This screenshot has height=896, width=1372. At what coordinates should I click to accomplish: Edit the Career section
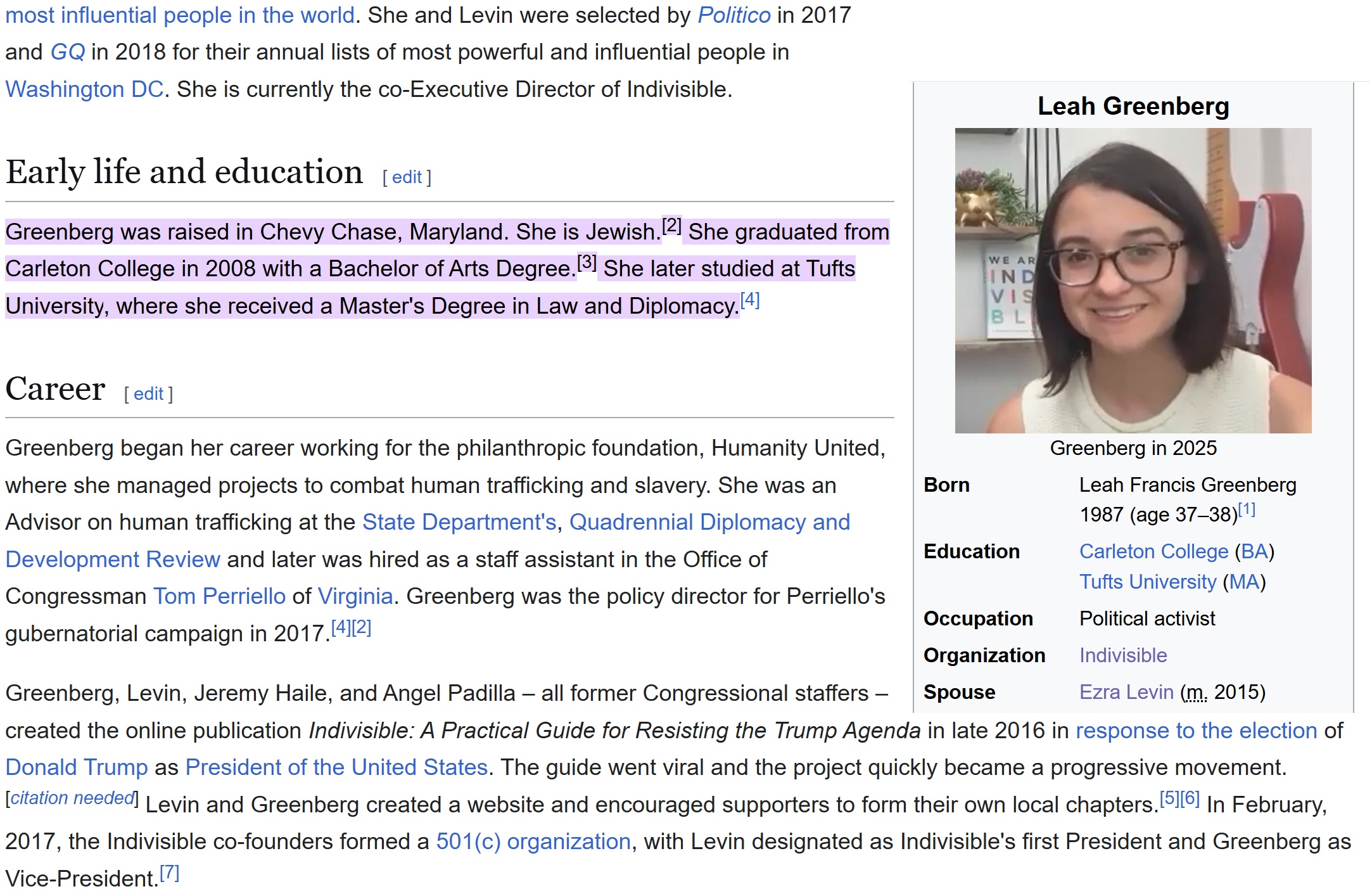pyautogui.click(x=148, y=394)
